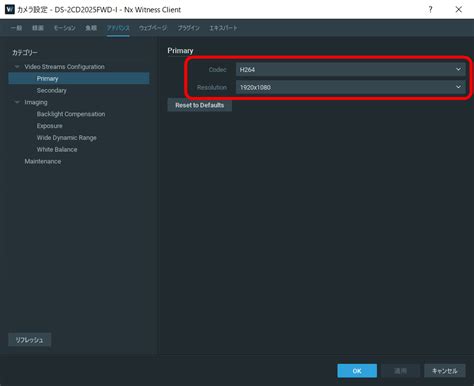Open White Balance settings
The width and height of the screenshot is (474, 386).
(57, 149)
